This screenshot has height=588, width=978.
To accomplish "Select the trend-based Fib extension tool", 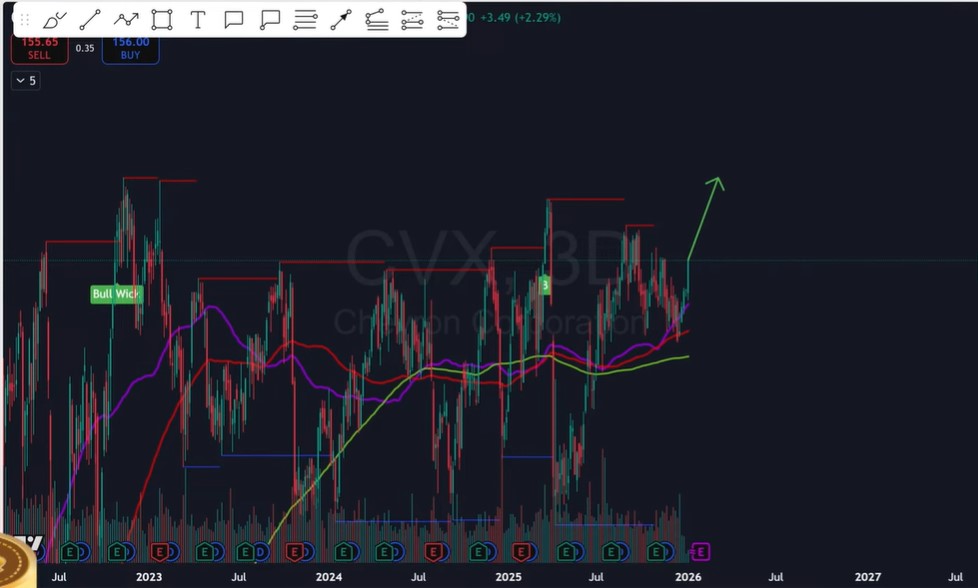I will (x=412, y=20).
